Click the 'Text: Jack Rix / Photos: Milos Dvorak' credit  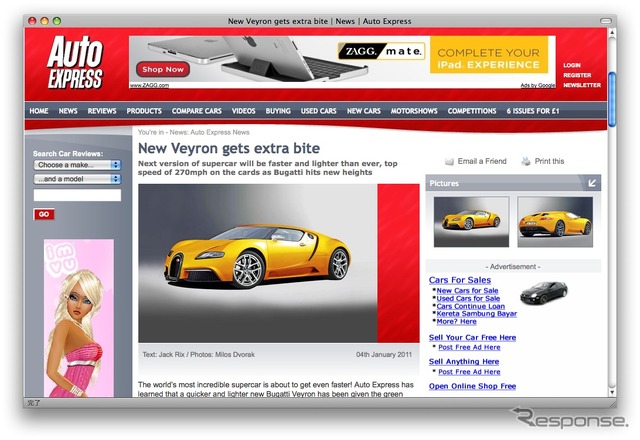198,354
